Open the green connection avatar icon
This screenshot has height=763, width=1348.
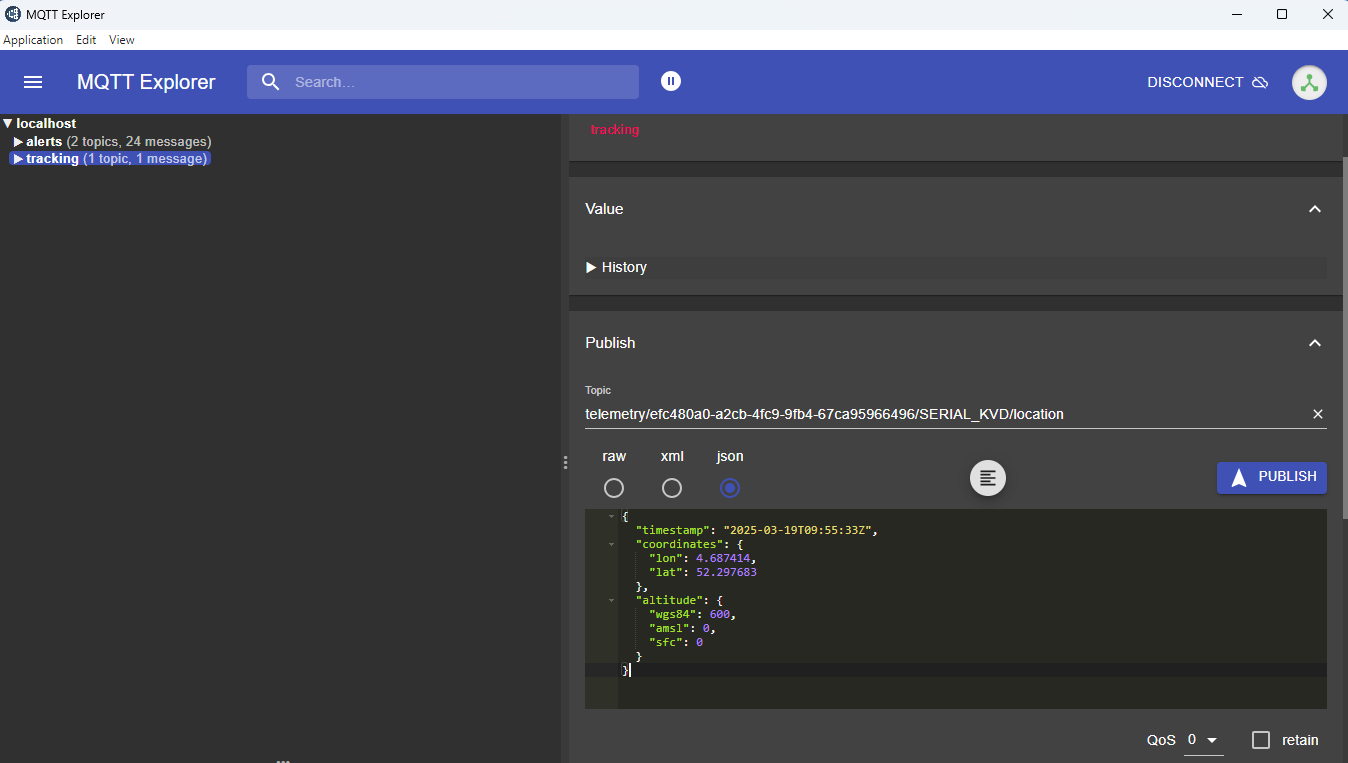point(1309,82)
